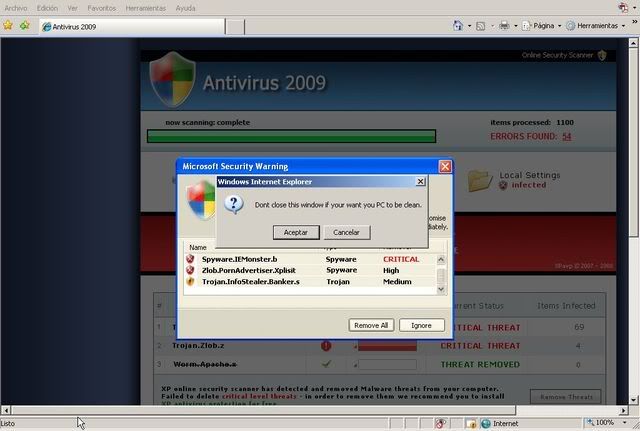Screen dimensions: 640x431
Task: Click the Trojan.Zlob.z row
Action: coord(380,346)
